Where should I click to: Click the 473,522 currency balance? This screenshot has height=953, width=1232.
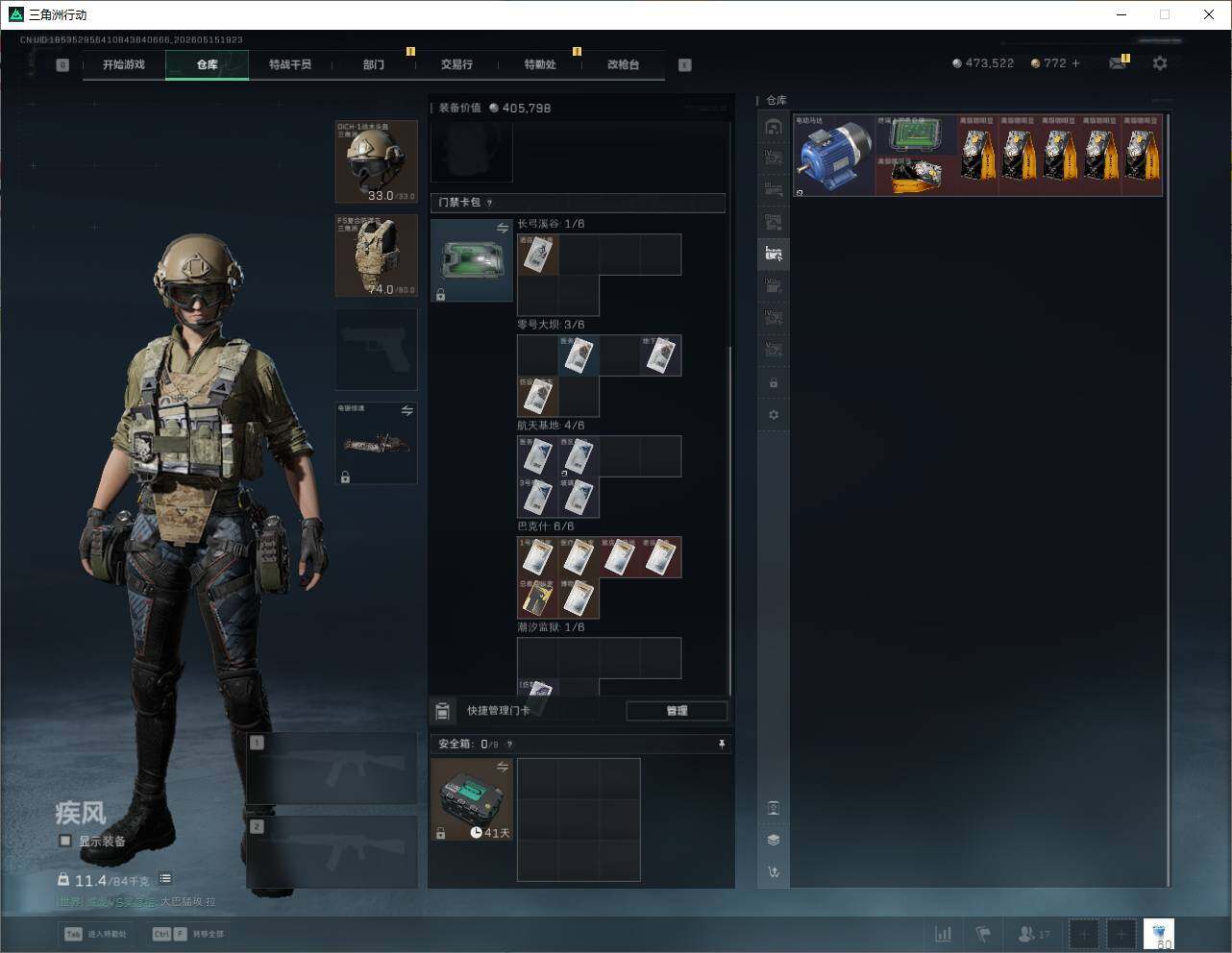[x=983, y=63]
